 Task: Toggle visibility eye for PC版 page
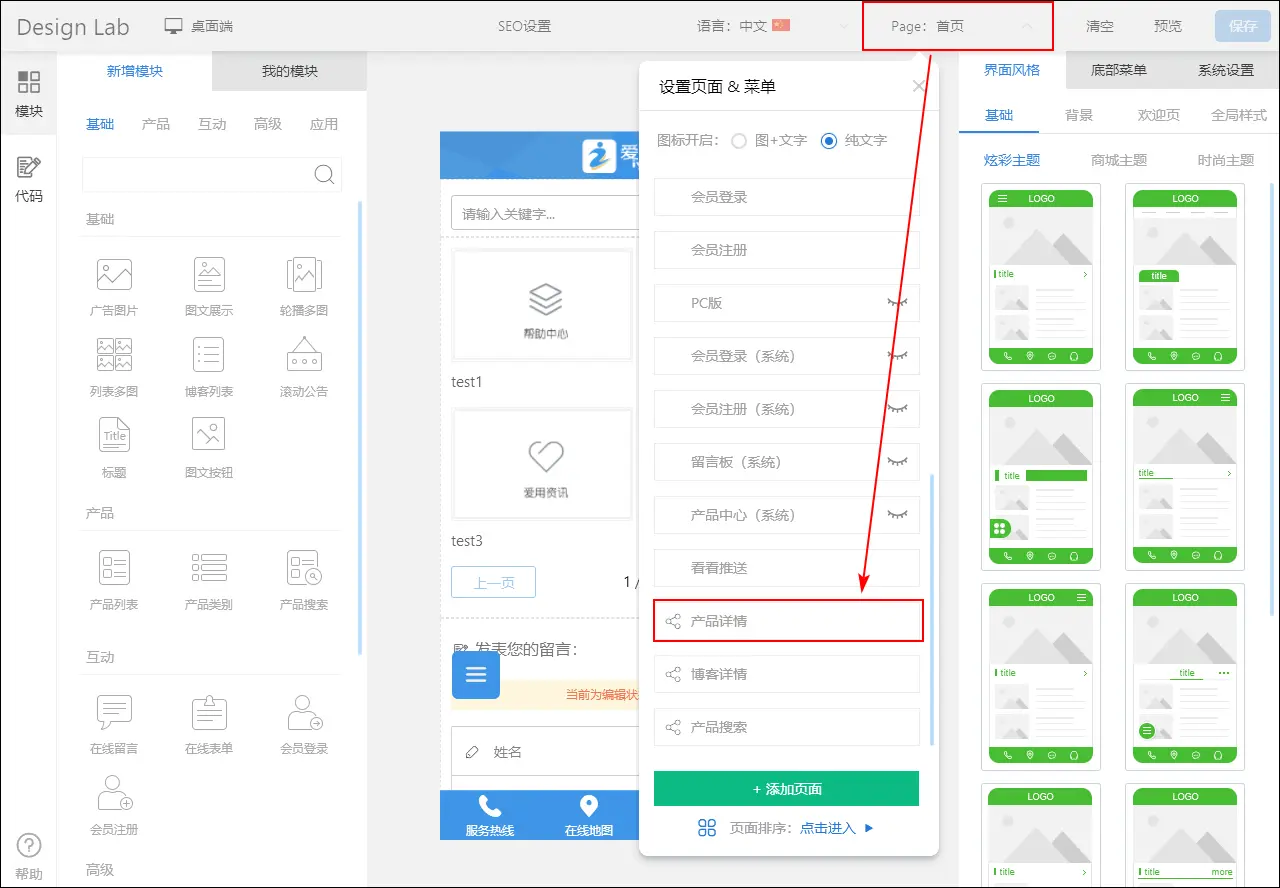pos(897,303)
